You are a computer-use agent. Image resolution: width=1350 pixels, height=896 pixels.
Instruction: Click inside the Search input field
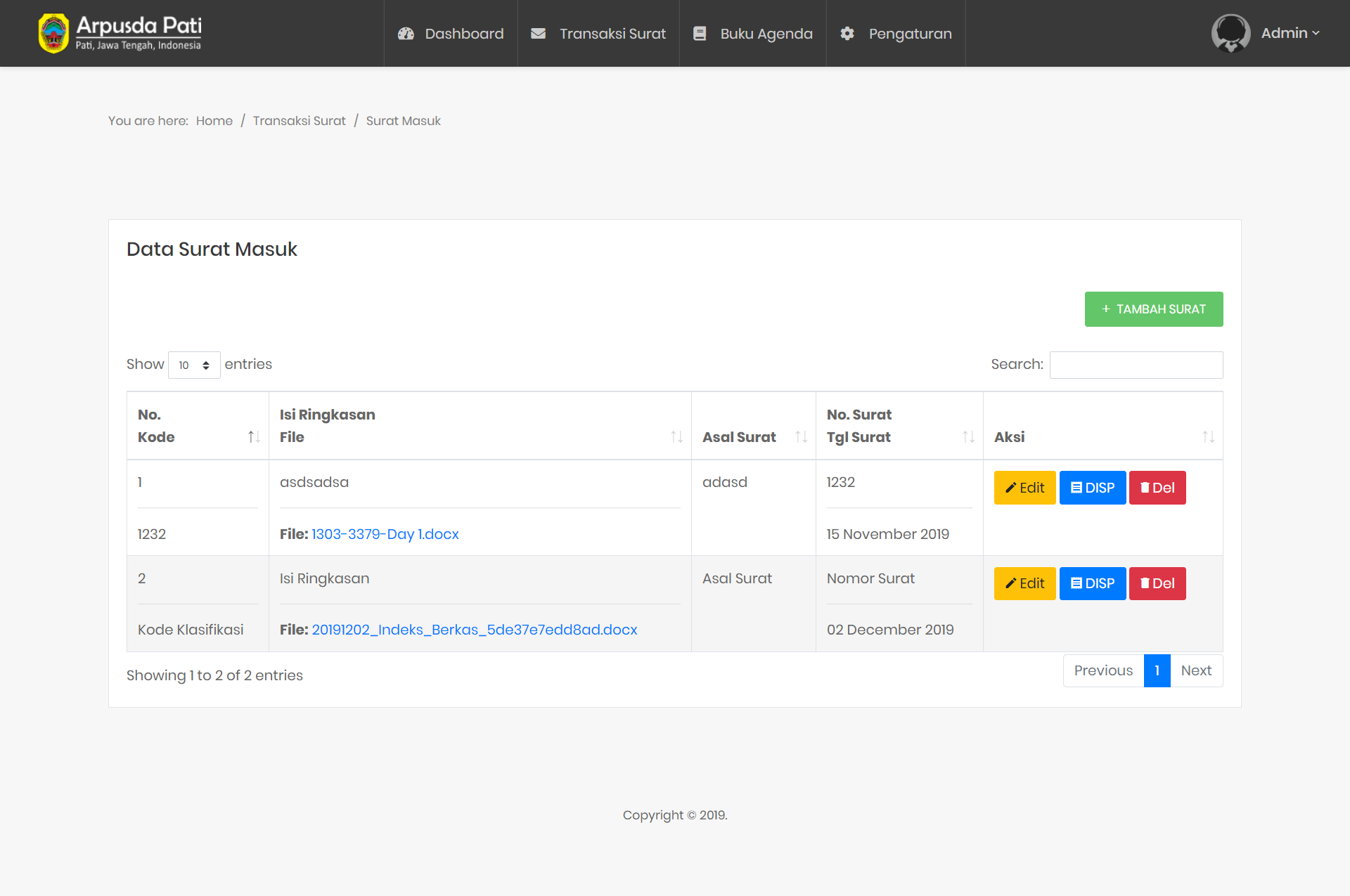point(1136,365)
